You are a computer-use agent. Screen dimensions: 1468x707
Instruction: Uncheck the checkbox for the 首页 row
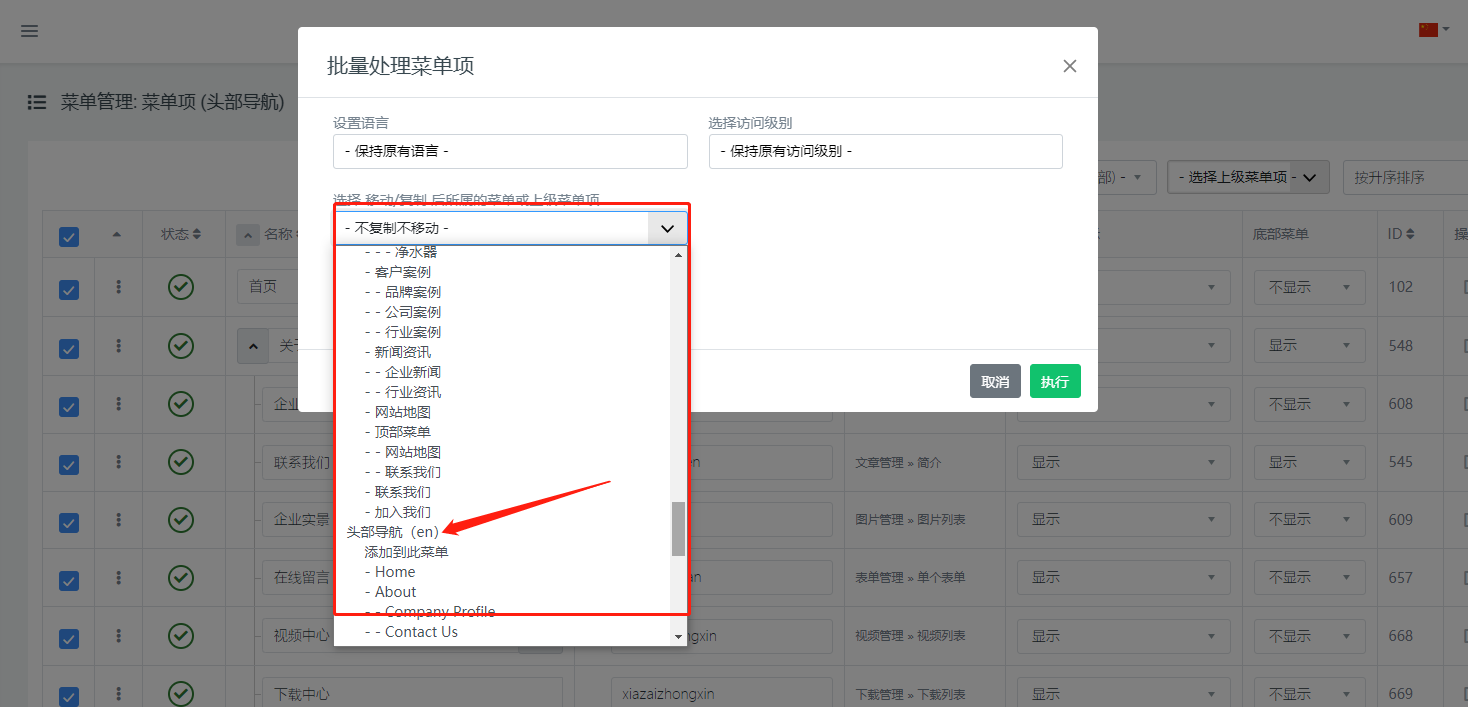(x=69, y=289)
